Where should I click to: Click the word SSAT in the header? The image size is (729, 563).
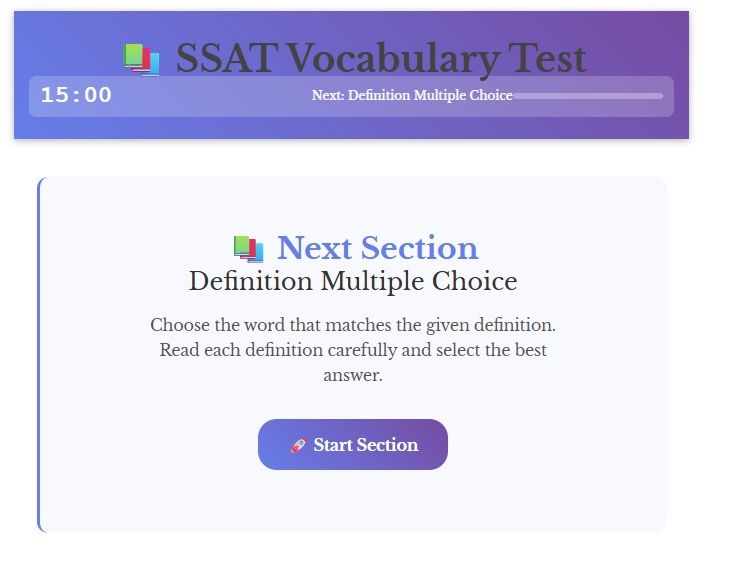227,59
